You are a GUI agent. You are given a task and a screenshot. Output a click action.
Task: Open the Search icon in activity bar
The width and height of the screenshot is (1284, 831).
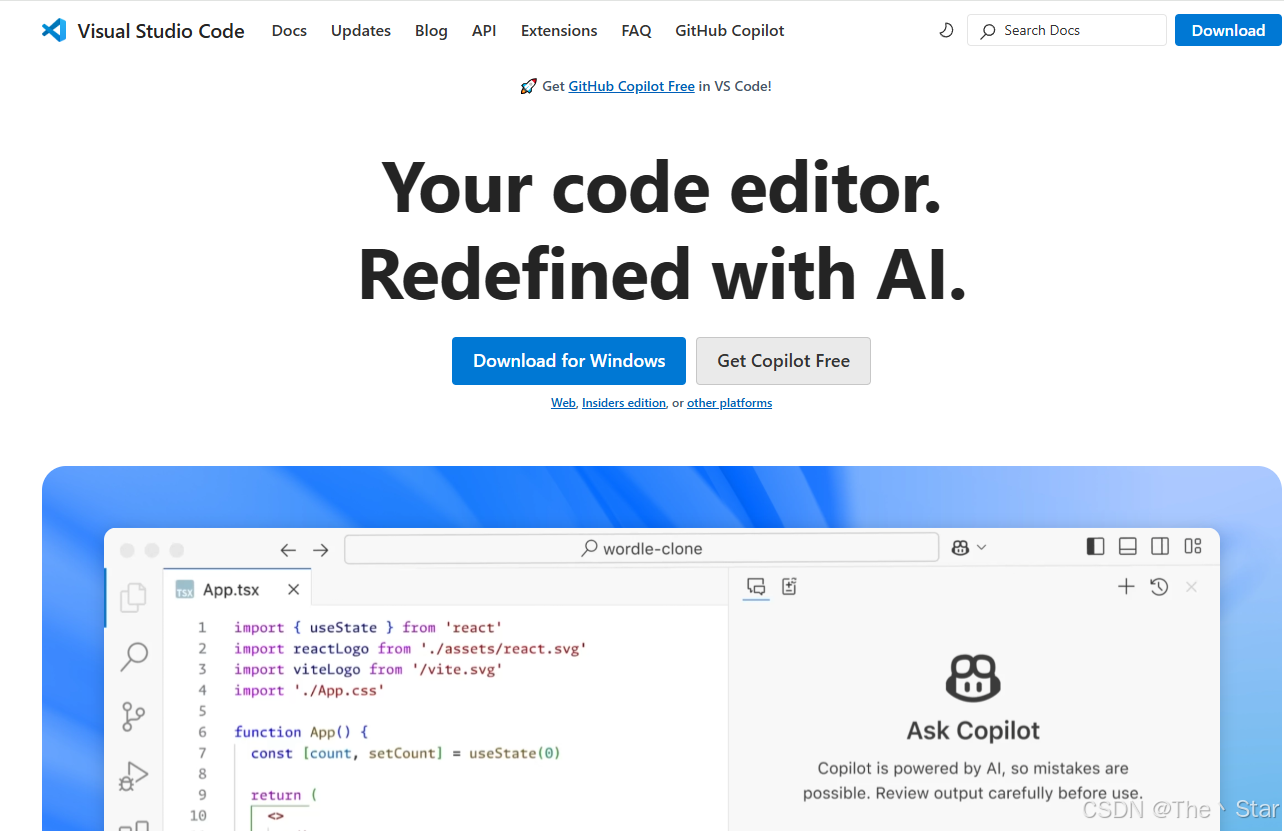(x=133, y=656)
